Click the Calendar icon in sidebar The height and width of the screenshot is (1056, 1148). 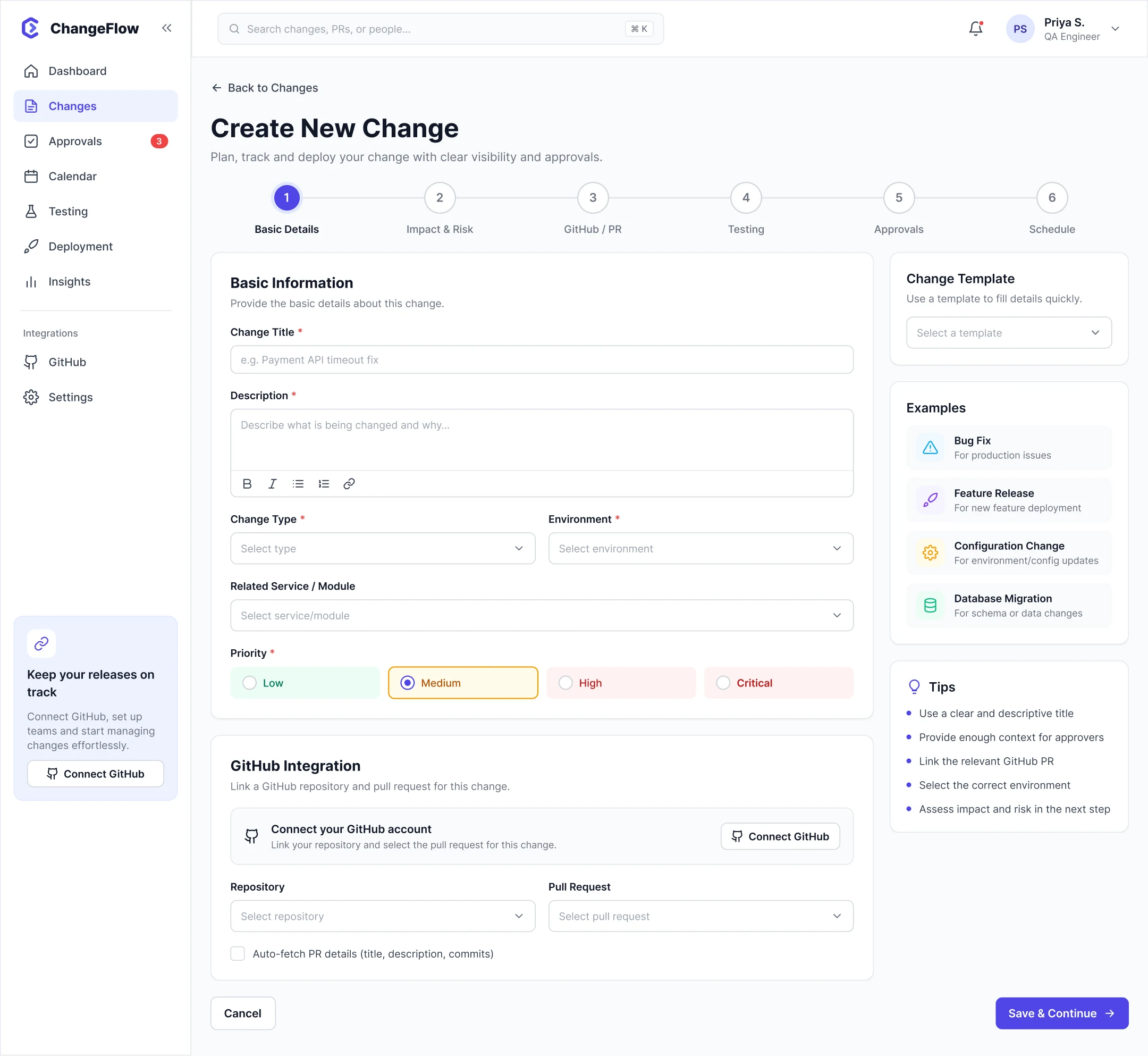click(x=31, y=176)
